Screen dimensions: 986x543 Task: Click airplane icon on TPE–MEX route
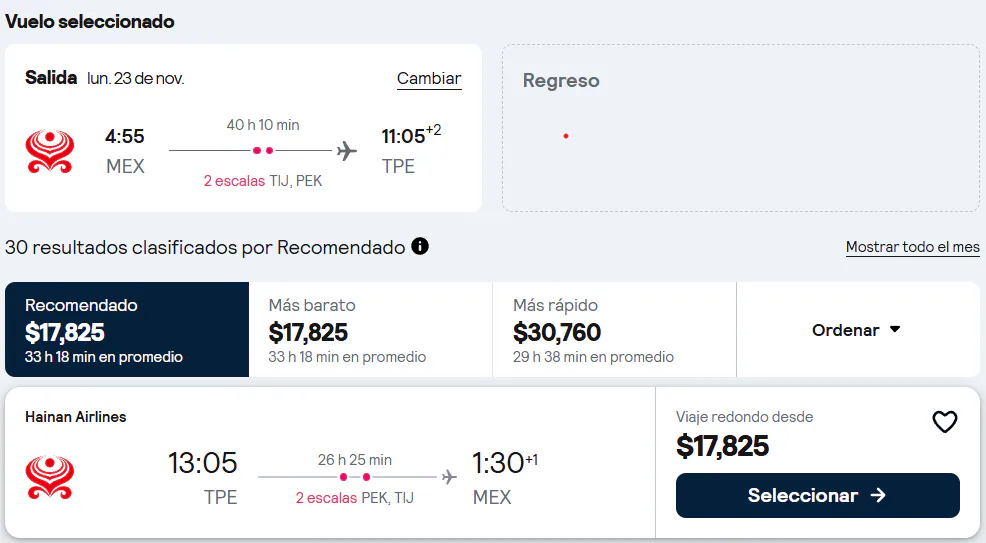[x=449, y=477]
